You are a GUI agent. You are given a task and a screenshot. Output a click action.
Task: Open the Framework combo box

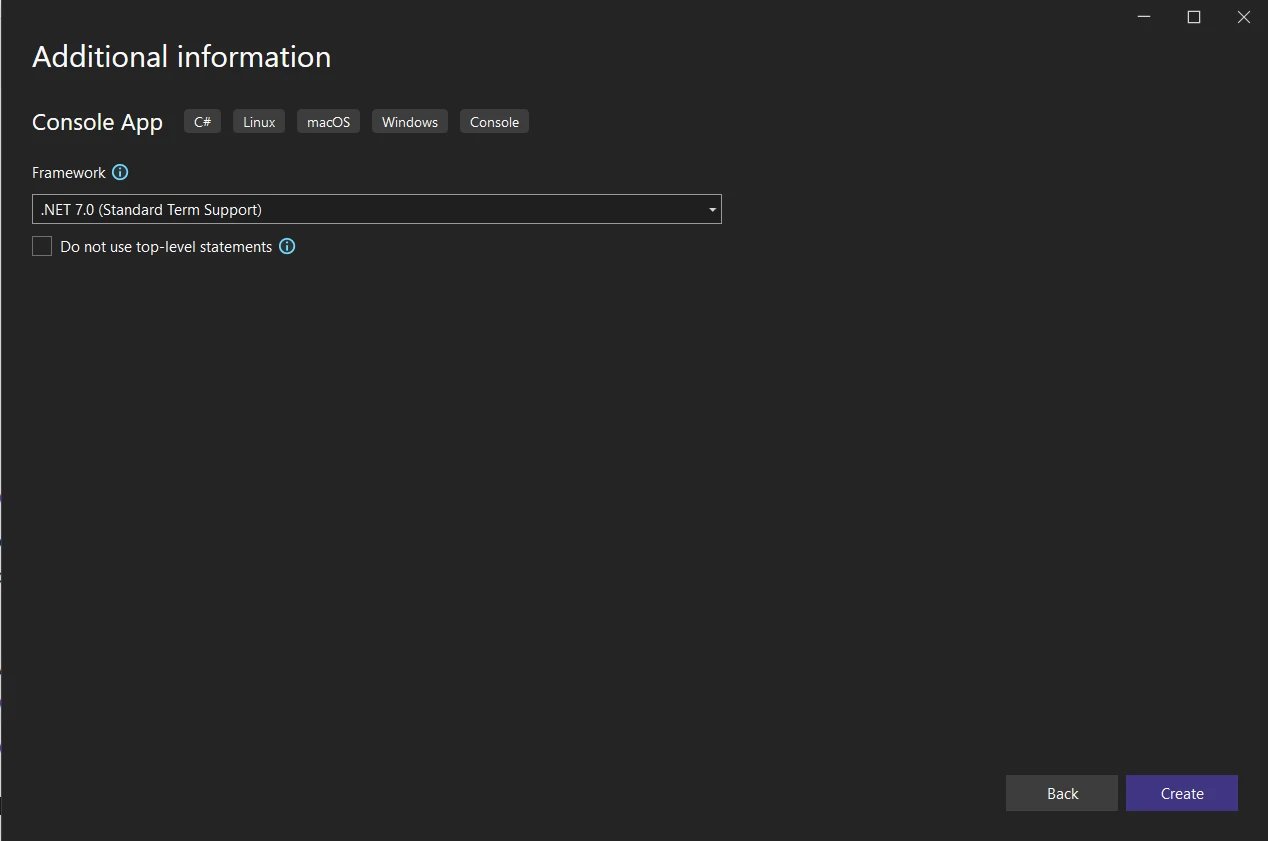376,209
